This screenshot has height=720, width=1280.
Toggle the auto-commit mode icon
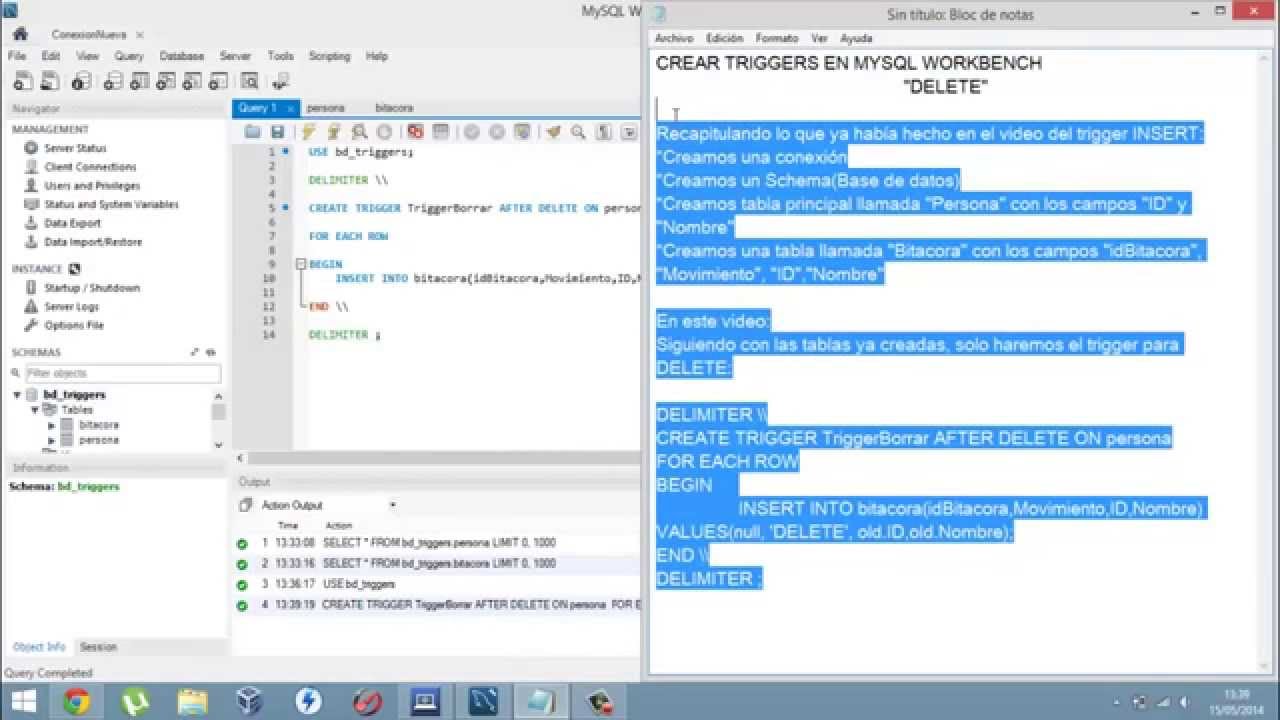tap(521, 132)
